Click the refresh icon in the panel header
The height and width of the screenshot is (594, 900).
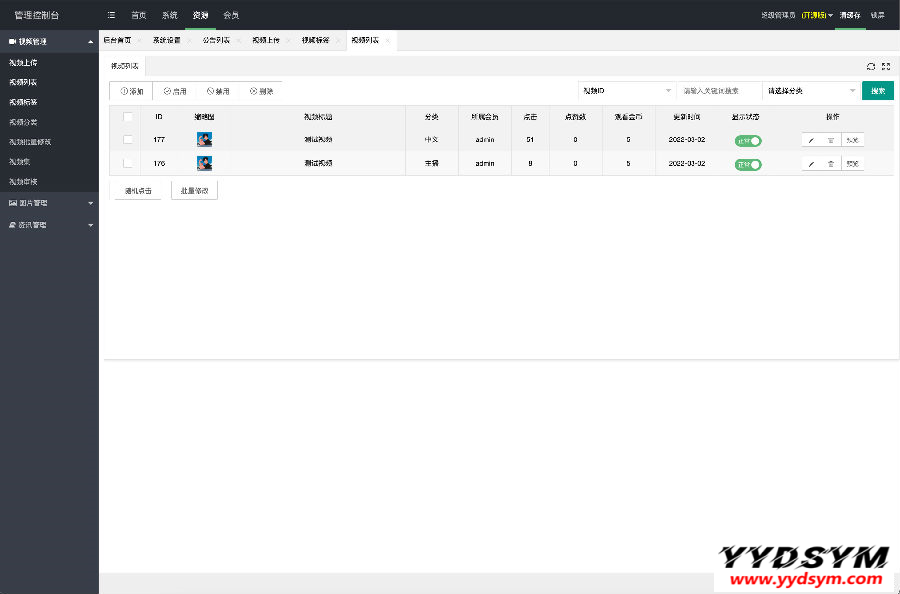[871, 66]
